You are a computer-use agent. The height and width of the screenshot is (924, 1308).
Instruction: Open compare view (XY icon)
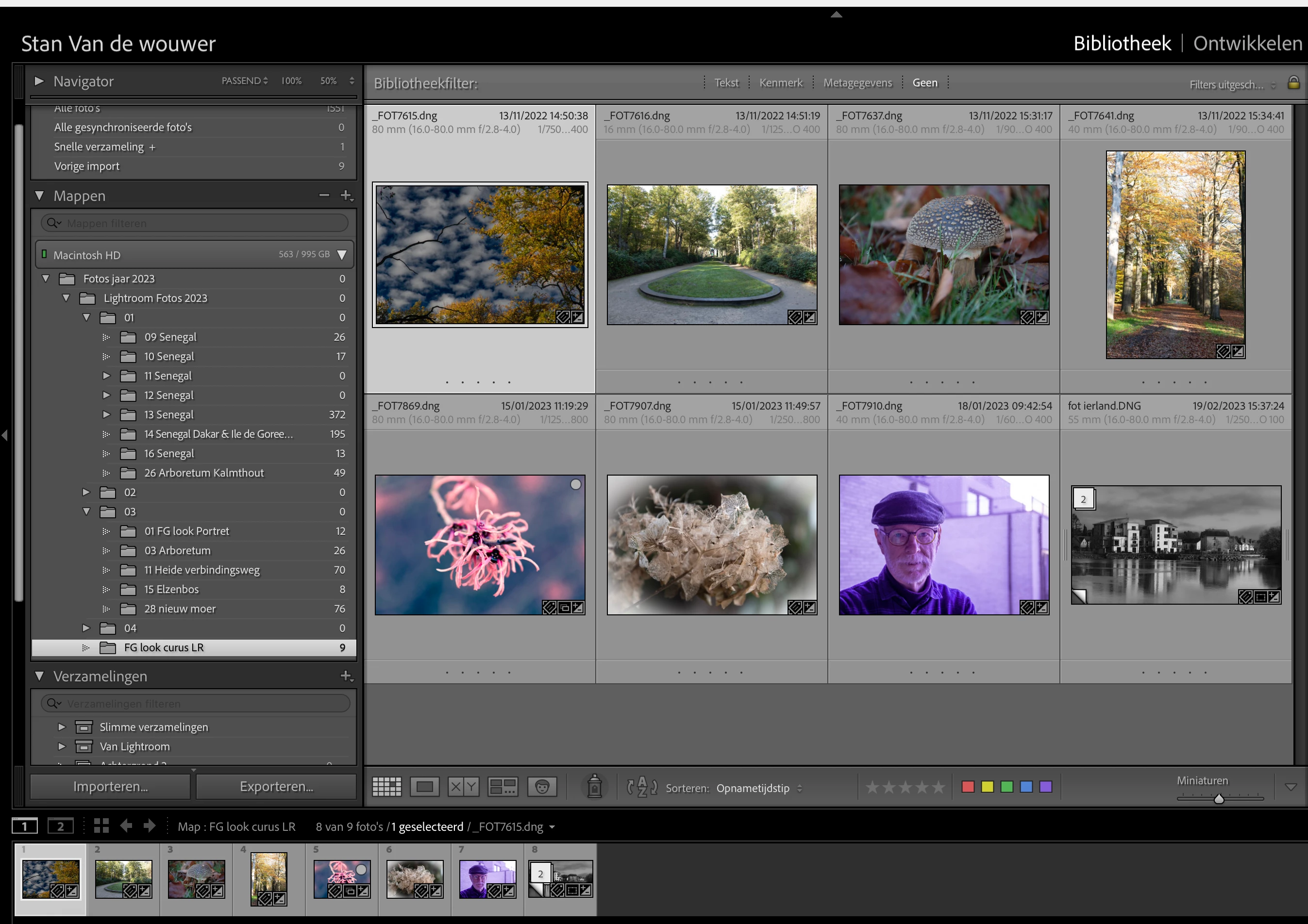tap(463, 787)
